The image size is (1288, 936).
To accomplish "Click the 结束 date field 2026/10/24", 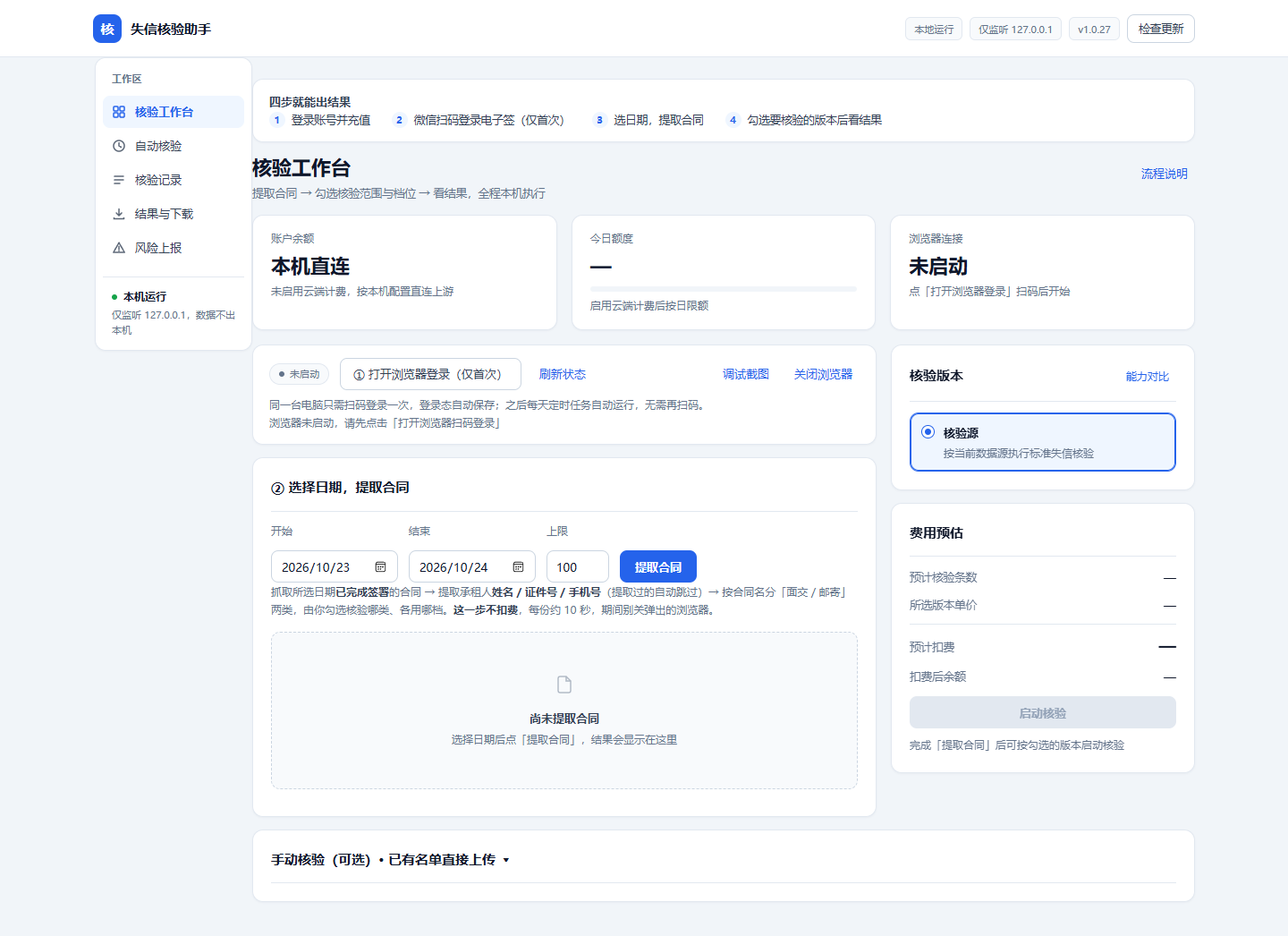I will click(x=472, y=567).
